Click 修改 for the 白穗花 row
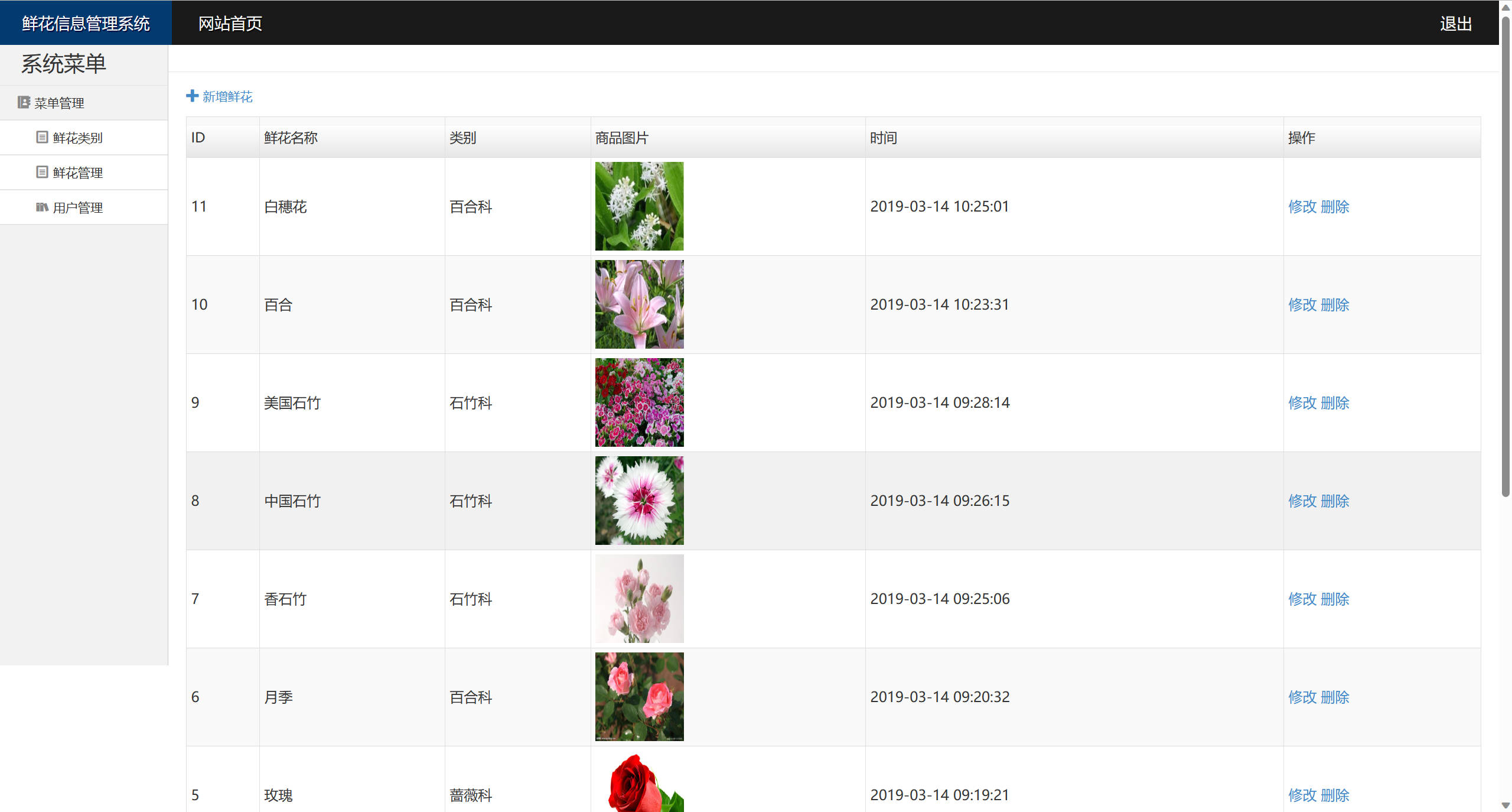Screen dimensions: 1512x812 tap(1302, 206)
